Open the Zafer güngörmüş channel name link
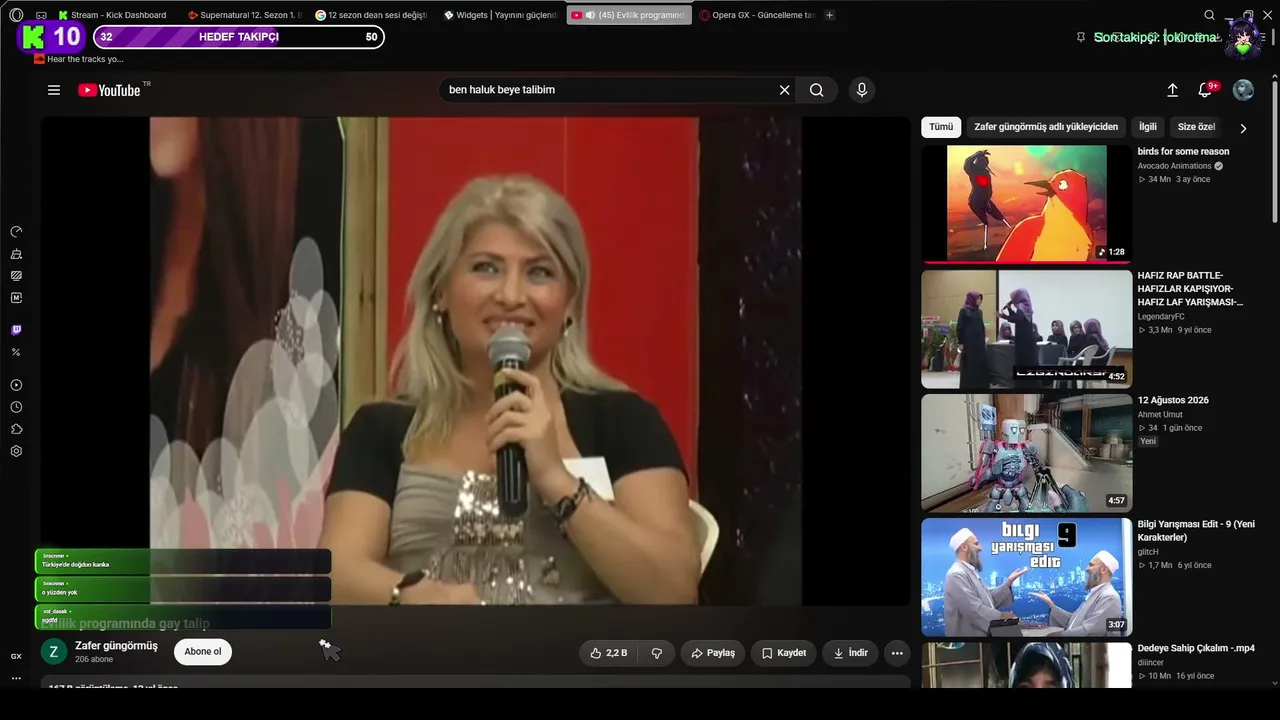The image size is (1280, 720). tap(116, 646)
